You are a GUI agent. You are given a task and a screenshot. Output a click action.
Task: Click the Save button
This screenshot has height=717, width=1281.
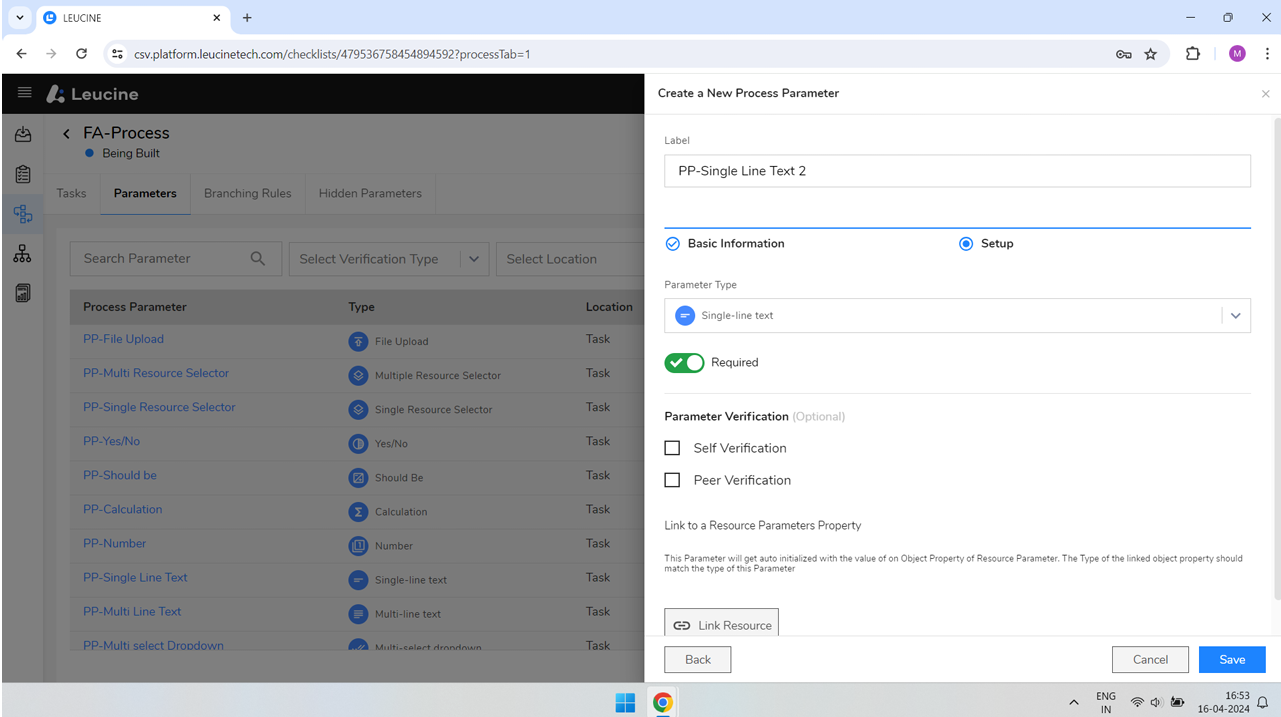1232,659
